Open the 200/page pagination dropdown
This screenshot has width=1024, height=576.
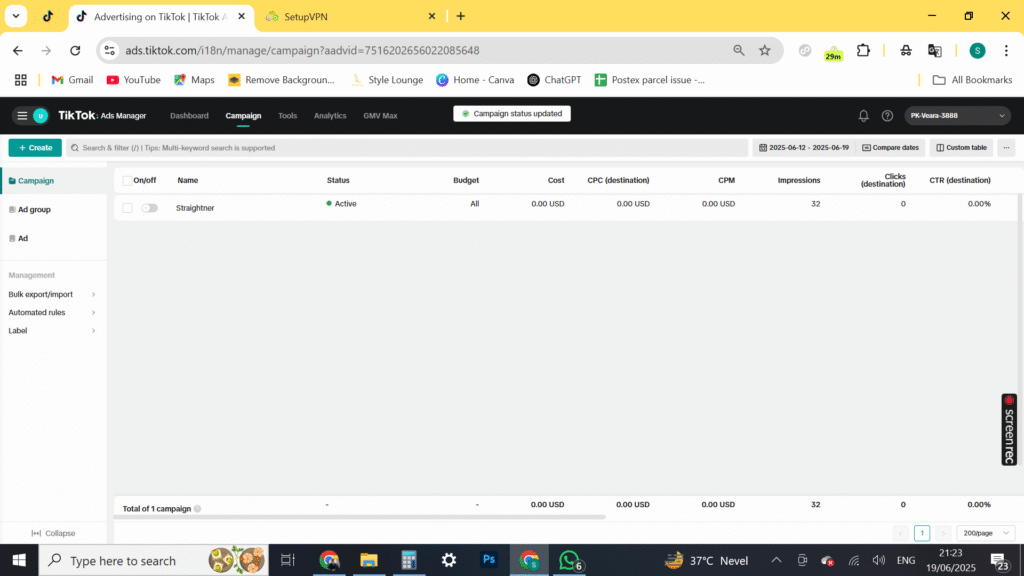pyautogui.click(x=985, y=534)
